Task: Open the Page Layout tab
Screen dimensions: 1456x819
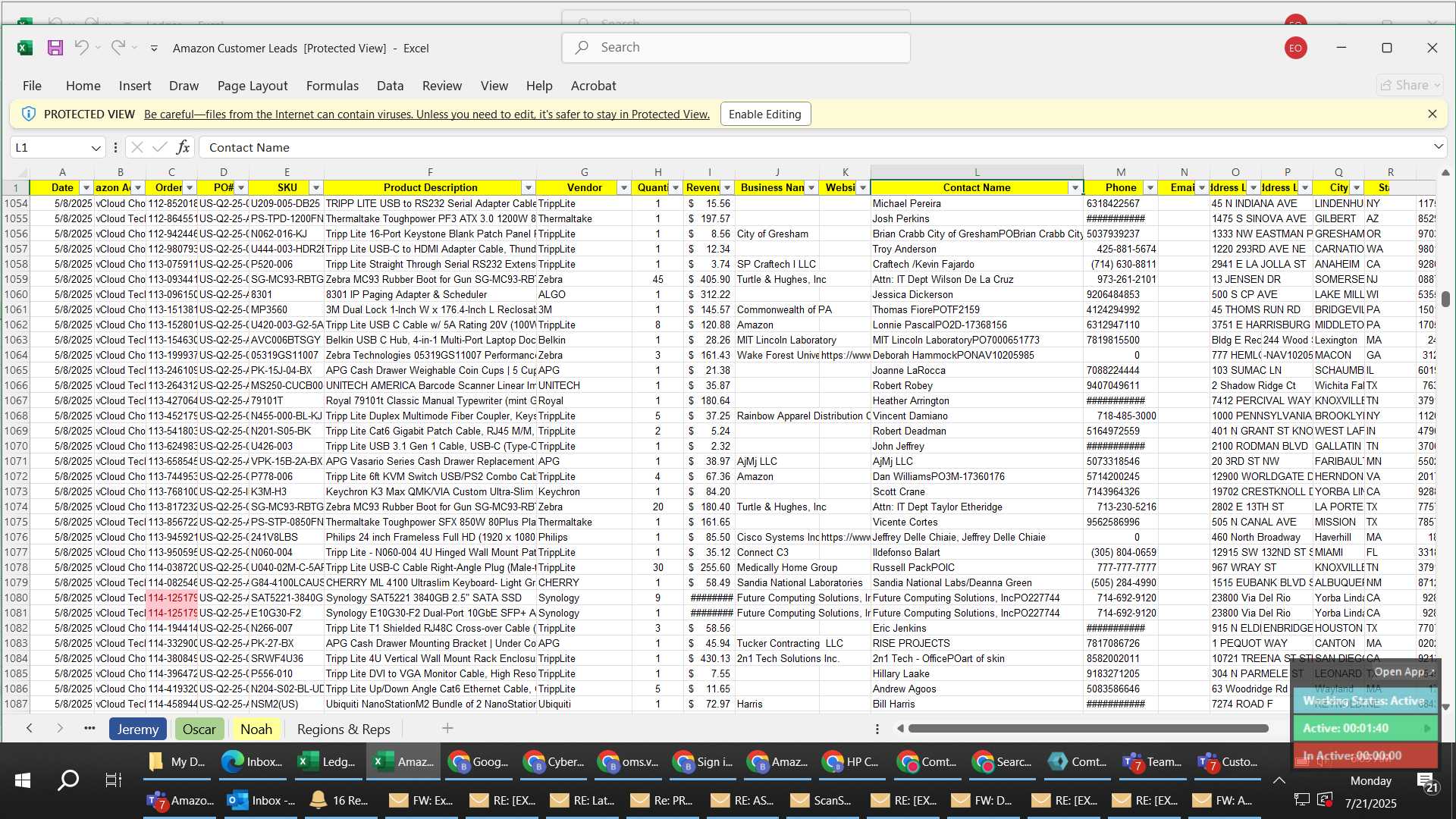Action: point(253,86)
